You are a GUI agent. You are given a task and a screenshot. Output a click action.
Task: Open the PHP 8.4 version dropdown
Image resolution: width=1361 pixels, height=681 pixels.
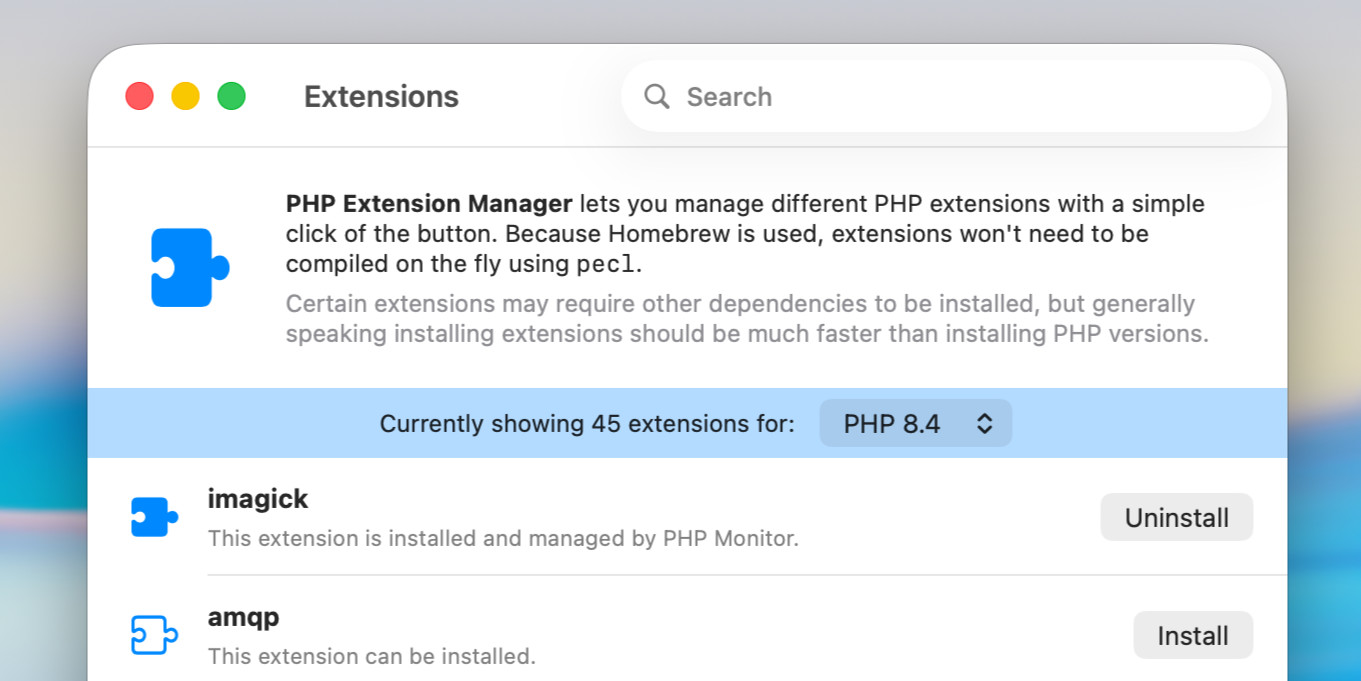point(914,423)
